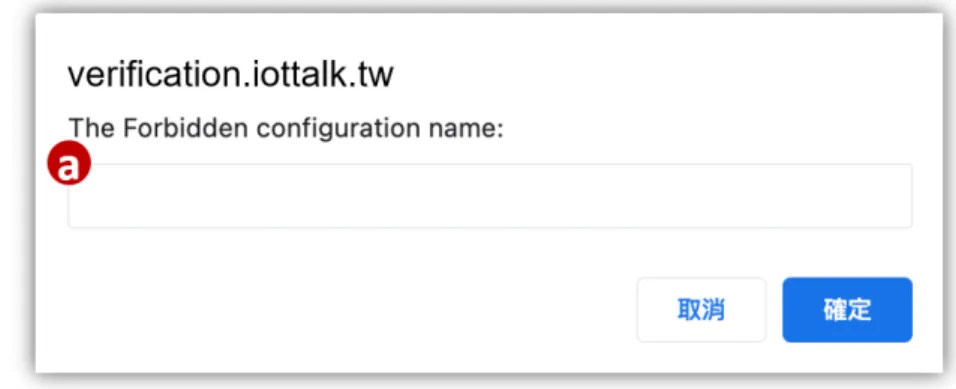Click the 取消 cancel button
Image resolution: width=956 pixels, height=389 pixels.
pyautogui.click(x=701, y=310)
